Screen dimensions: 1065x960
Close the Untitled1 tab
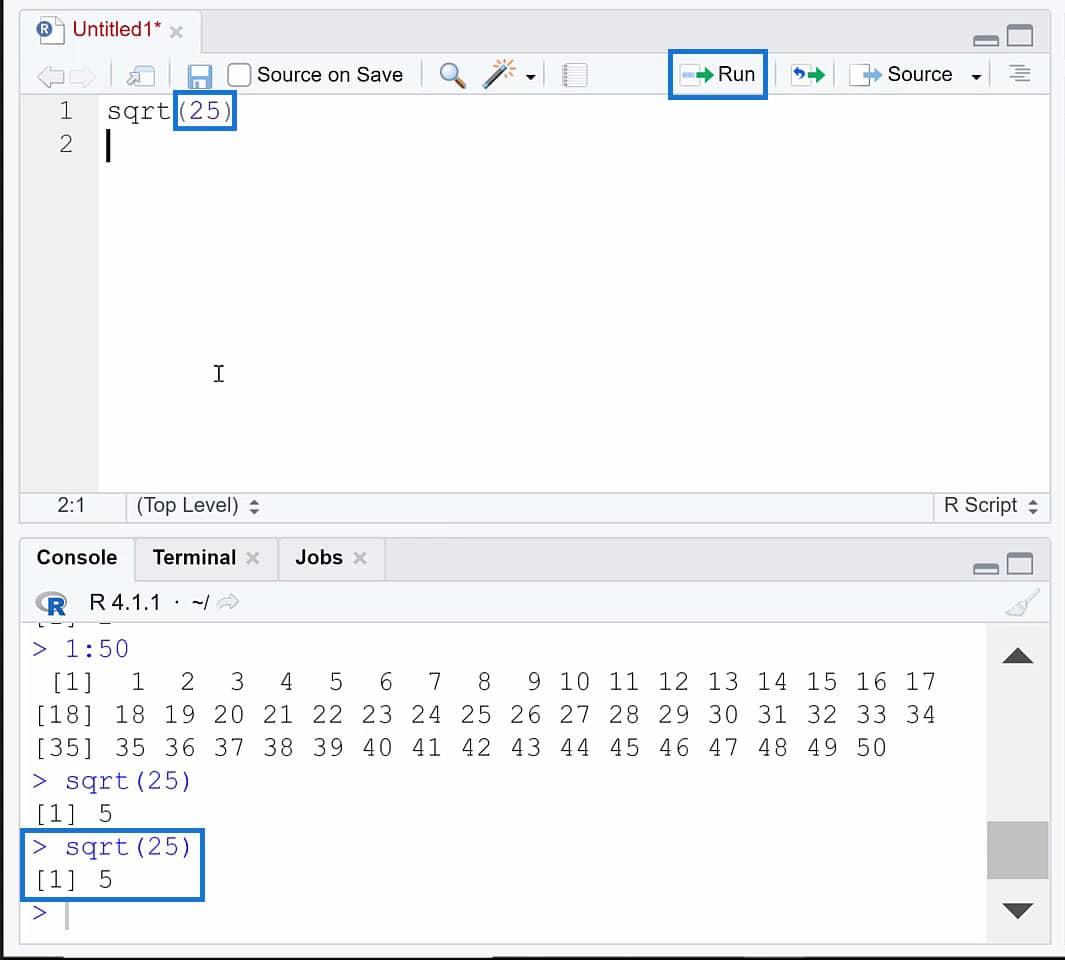pyautogui.click(x=176, y=31)
